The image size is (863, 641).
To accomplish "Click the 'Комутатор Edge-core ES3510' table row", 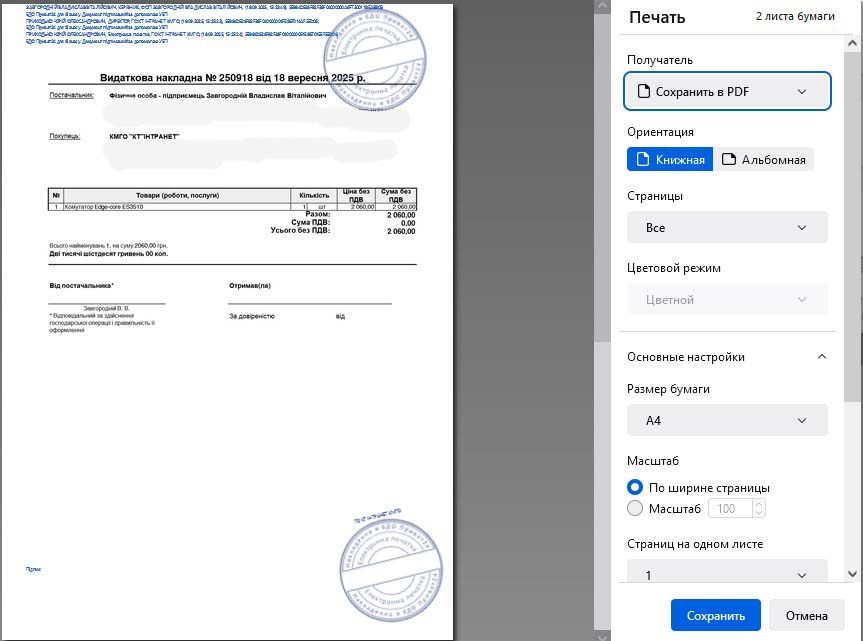I will 232,207.
